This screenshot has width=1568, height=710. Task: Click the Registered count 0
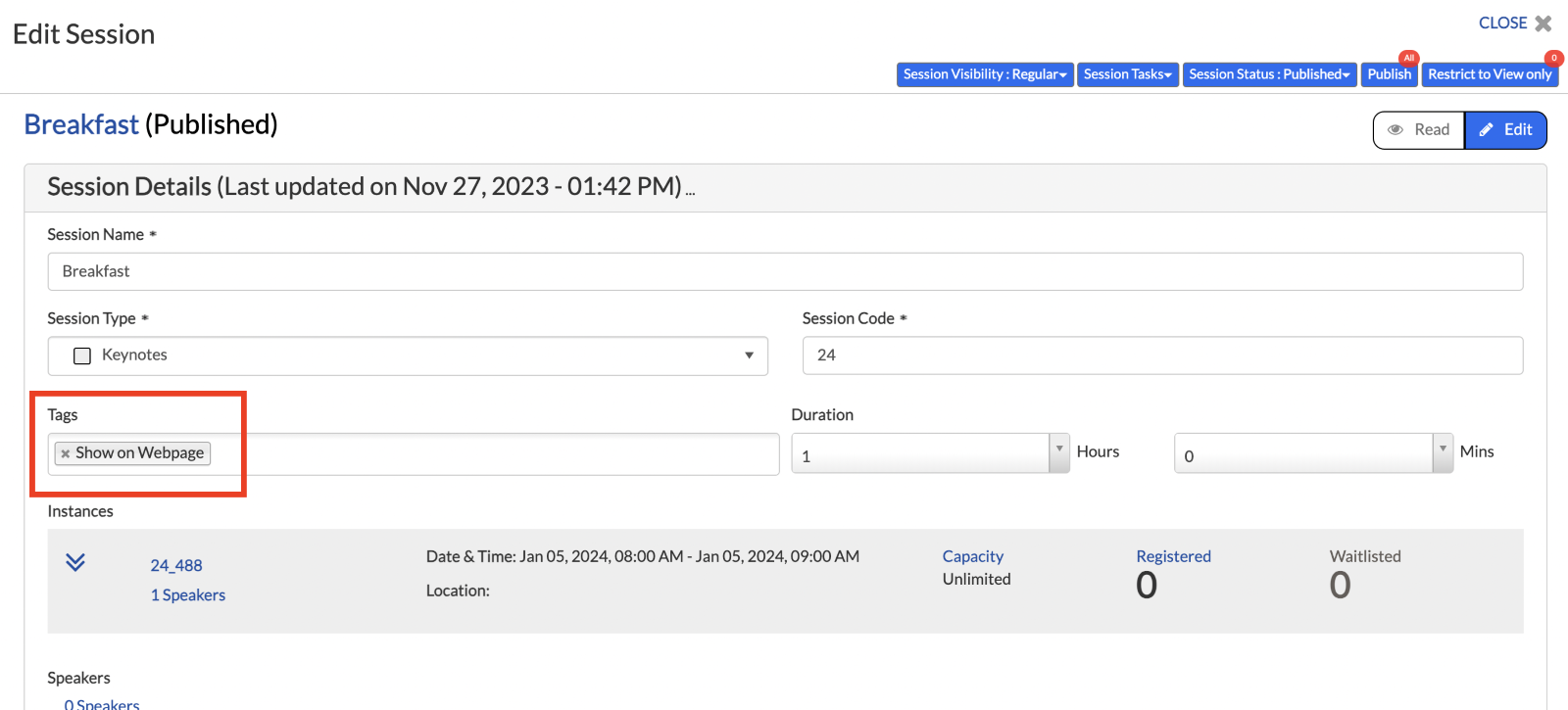click(1147, 586)
